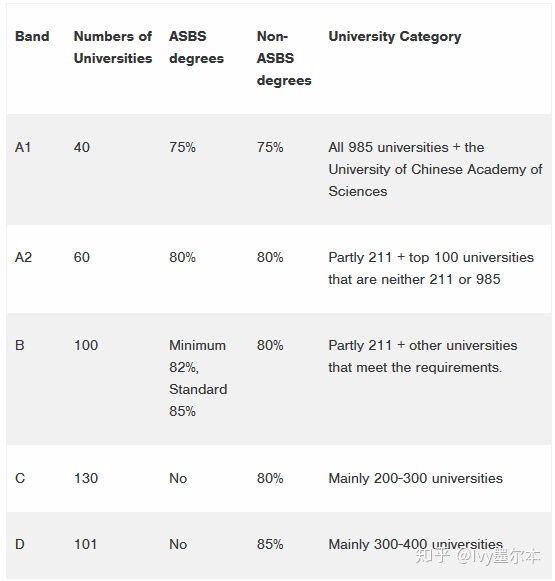
Task: Click band D row label
Action: pyautogui.click(x=20, y=544)
